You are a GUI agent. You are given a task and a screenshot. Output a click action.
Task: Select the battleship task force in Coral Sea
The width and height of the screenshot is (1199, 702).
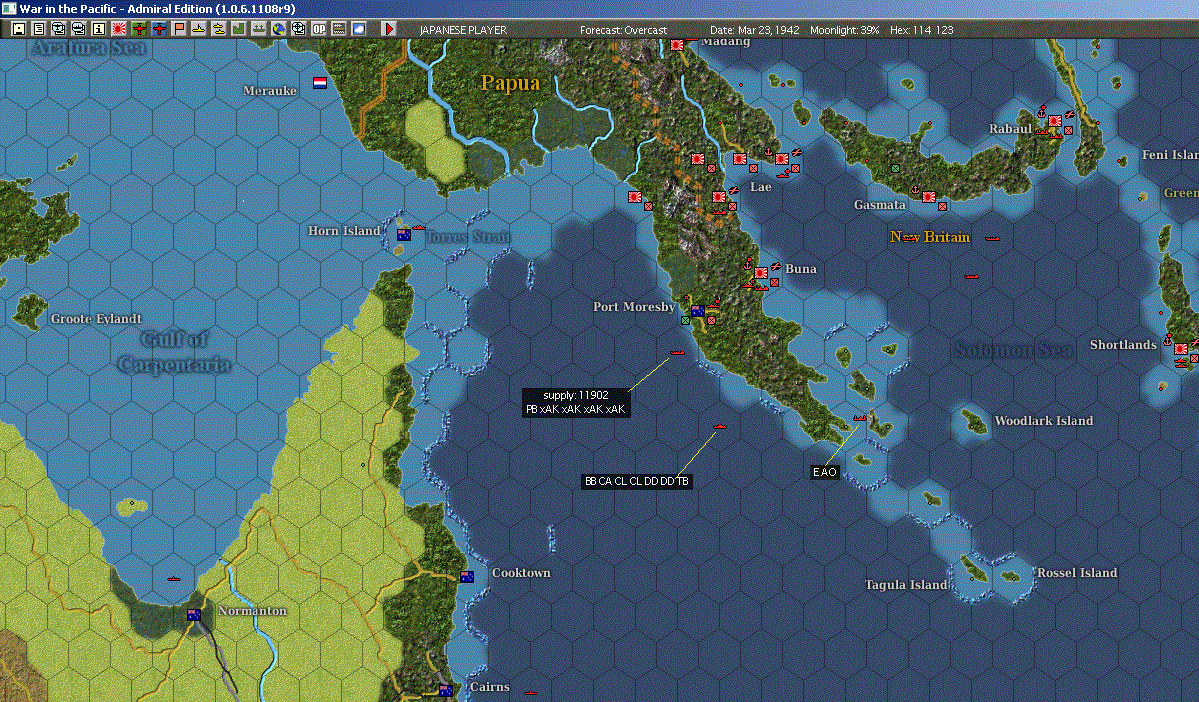pos(720,427)
